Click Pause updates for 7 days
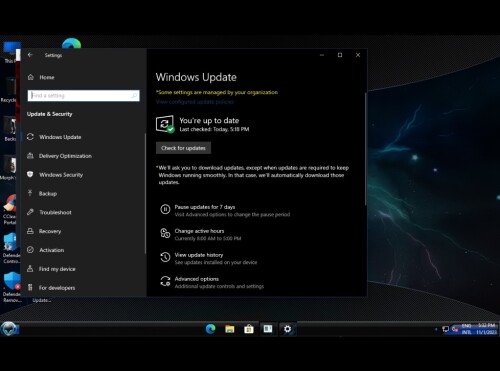The image size is (500, 371). 205,207
